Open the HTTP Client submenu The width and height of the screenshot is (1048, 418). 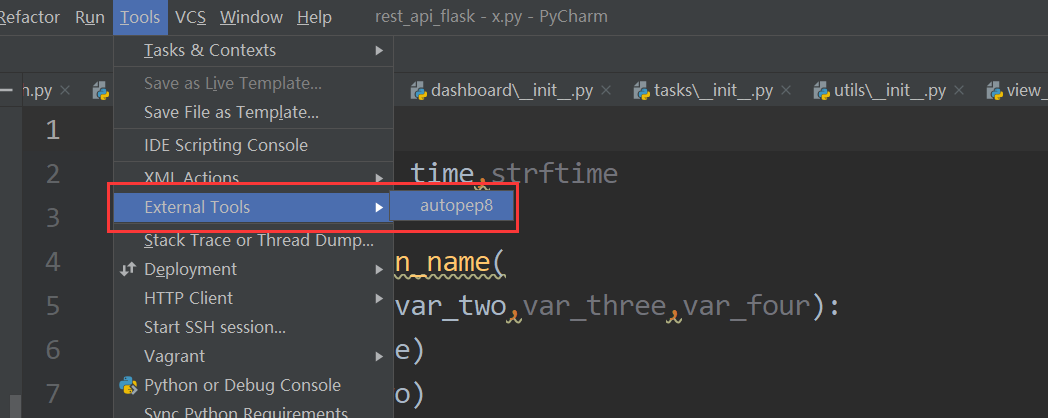point(253,298)
